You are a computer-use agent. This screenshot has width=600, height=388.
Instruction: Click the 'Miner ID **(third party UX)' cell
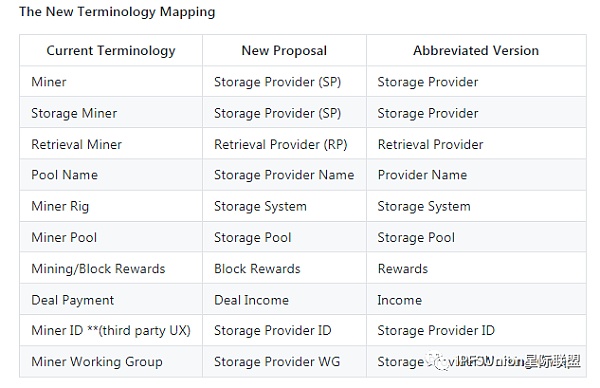pyautogui.click(x=111, y=330)
